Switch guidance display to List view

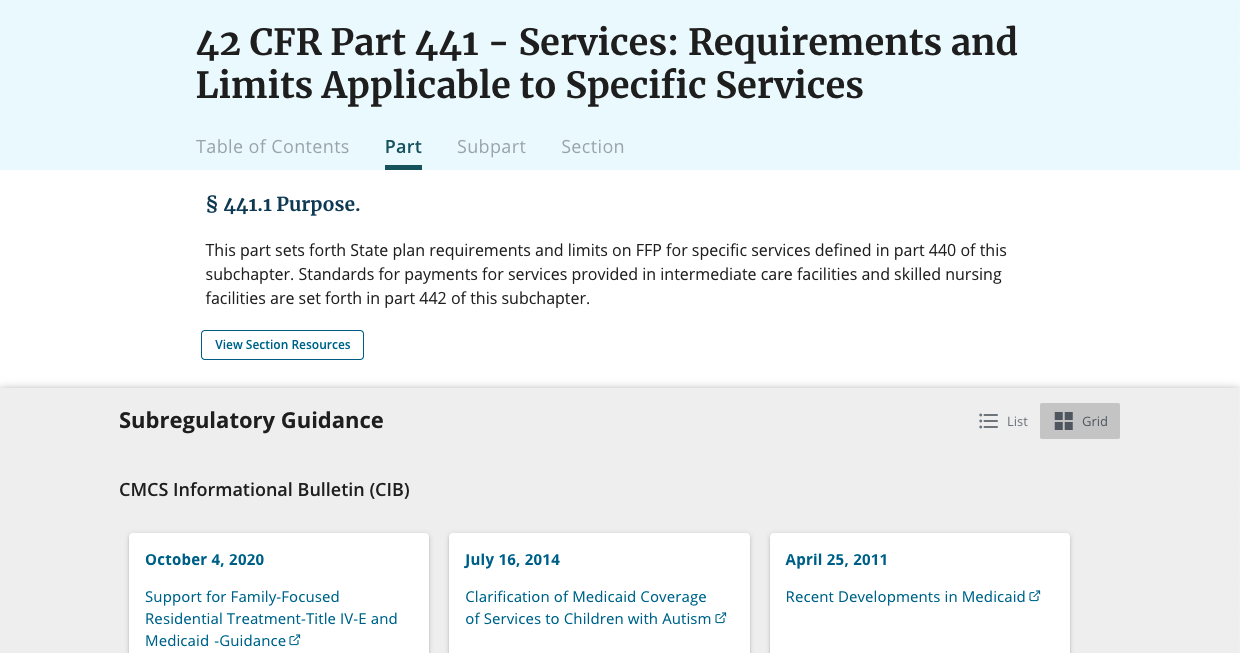click(1003, 421)
